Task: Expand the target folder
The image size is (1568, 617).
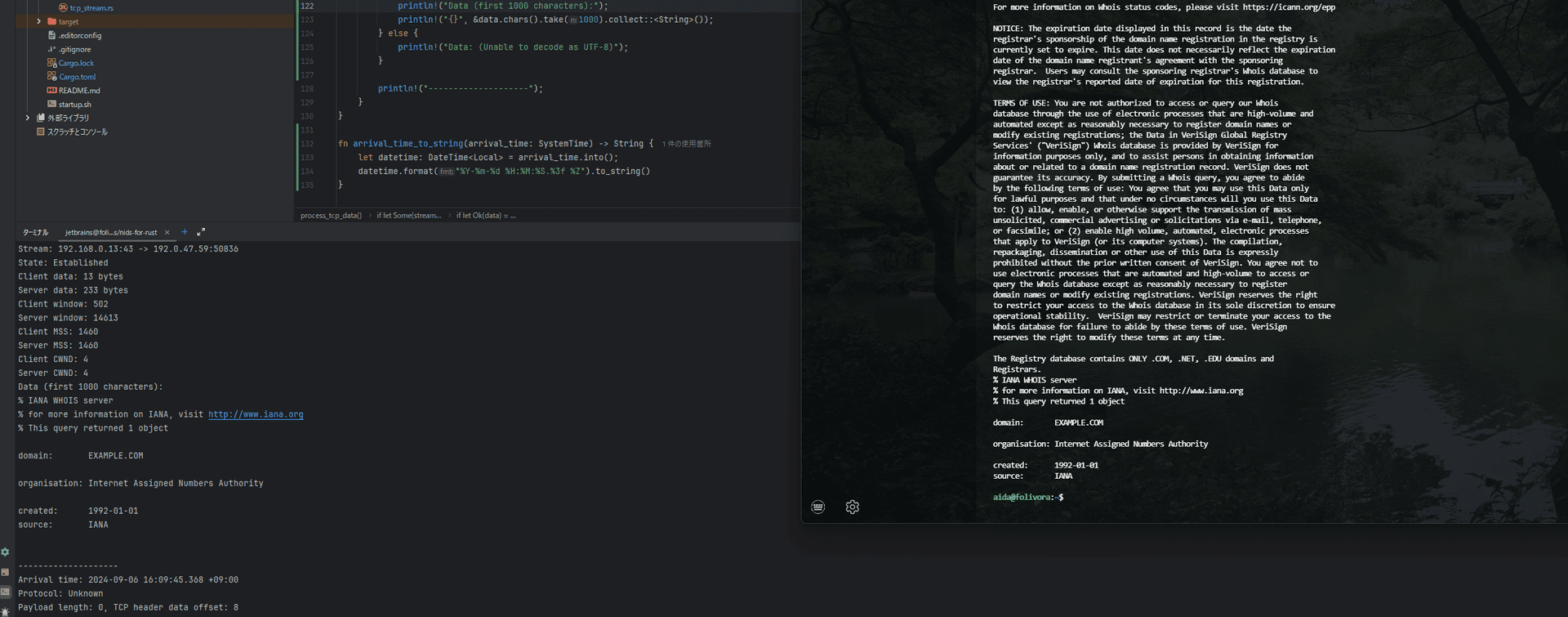Action: tap(38, 21)
